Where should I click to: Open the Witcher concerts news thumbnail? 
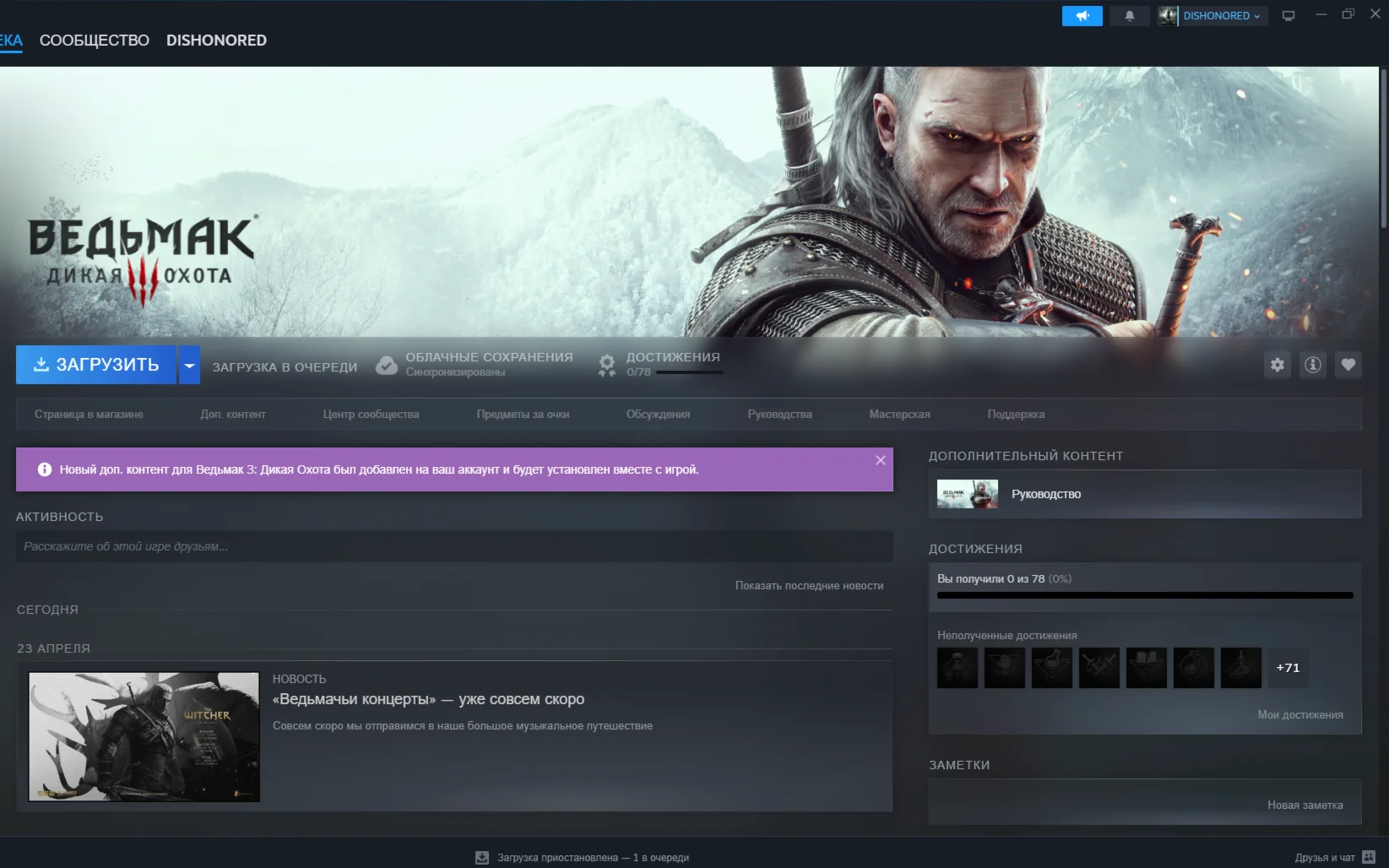[144, 736]
